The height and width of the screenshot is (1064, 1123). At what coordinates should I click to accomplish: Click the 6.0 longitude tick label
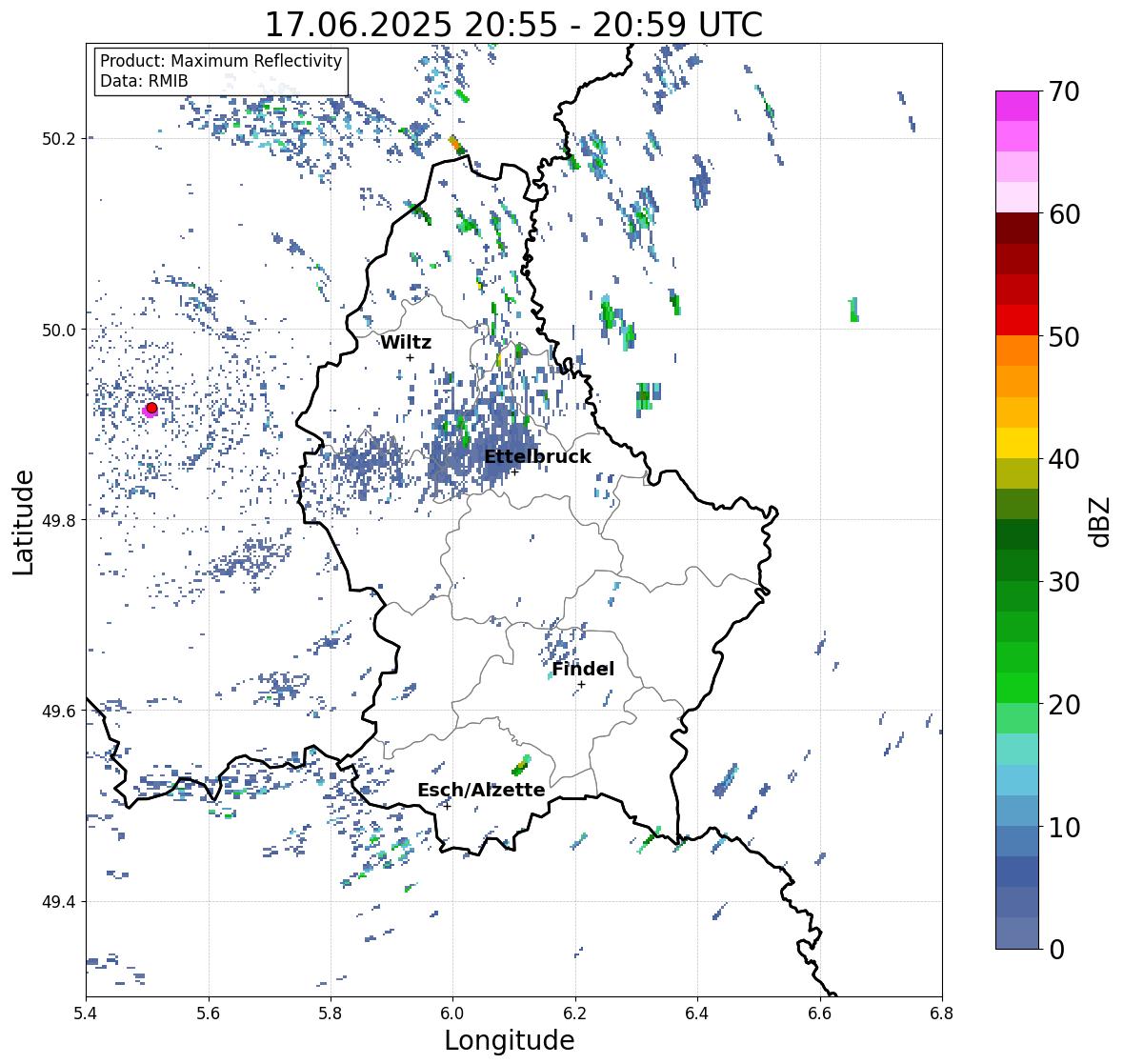[452, 1013]
